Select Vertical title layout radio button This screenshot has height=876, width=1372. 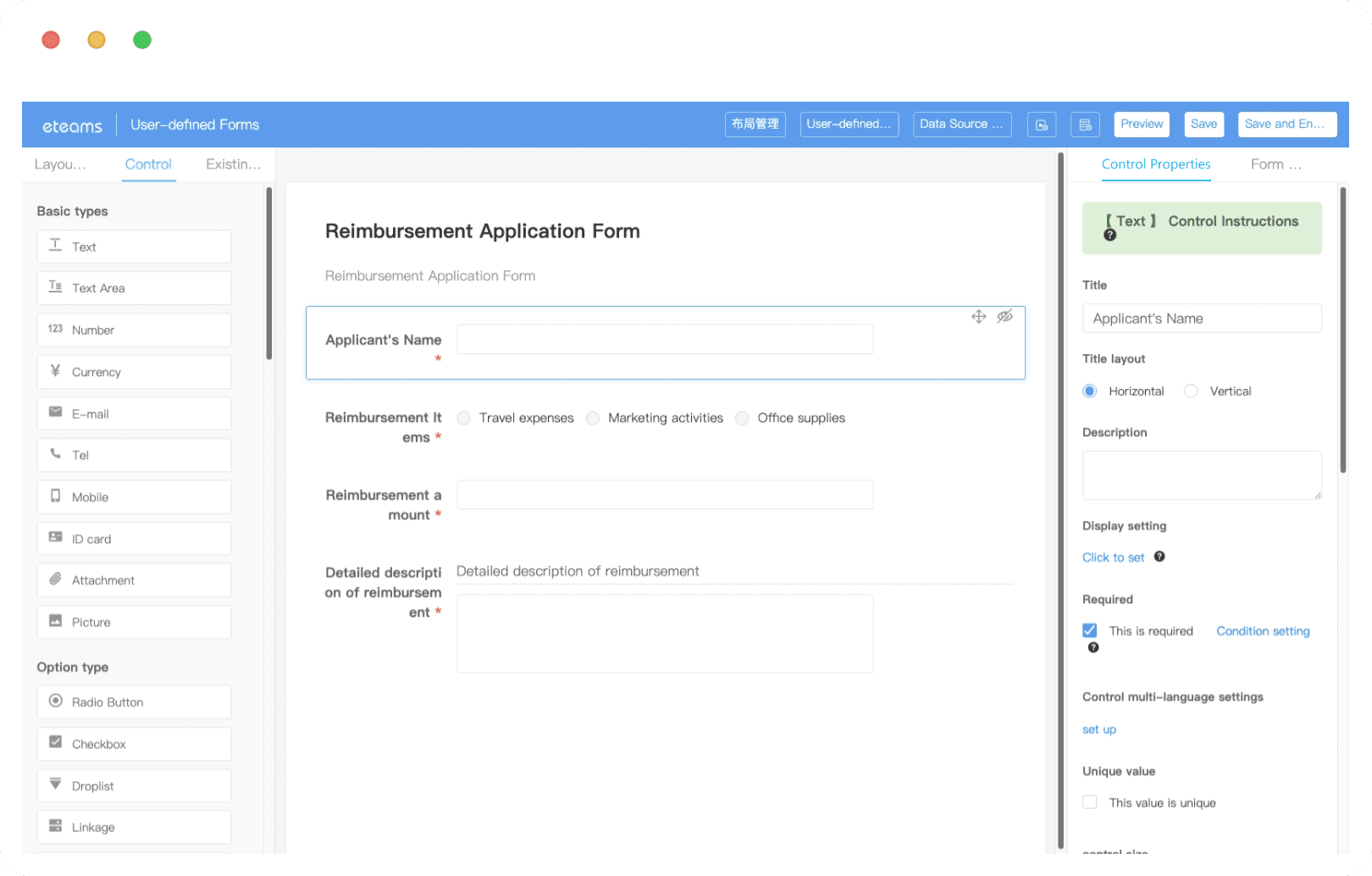[x=1191, y=391]
